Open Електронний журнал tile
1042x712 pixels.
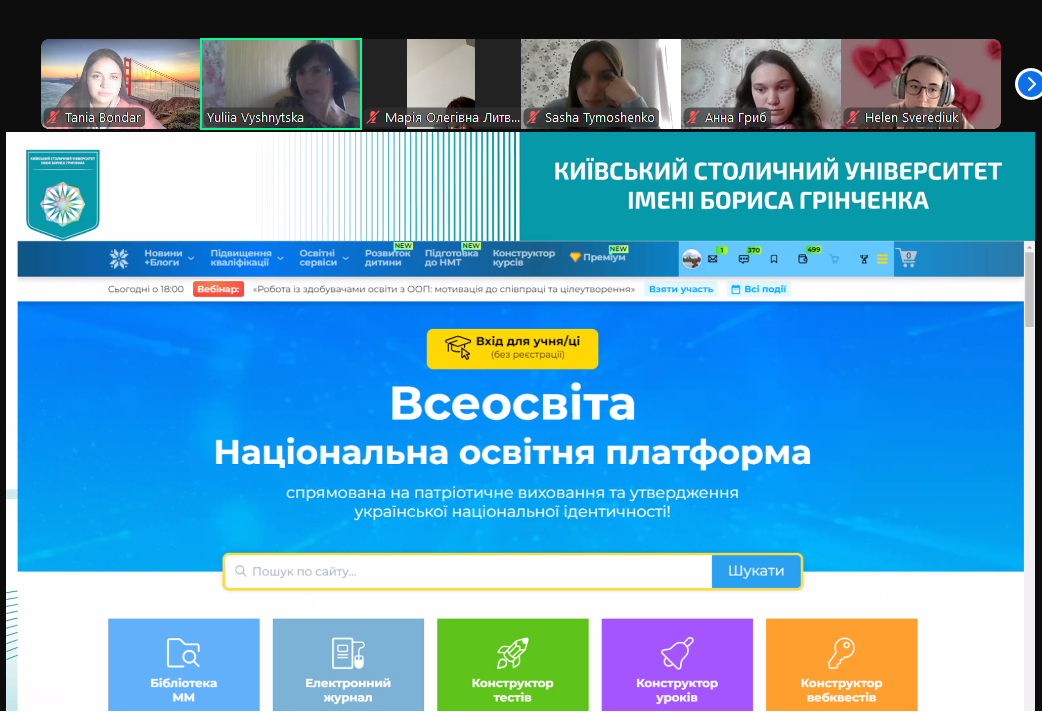(348, 664)
